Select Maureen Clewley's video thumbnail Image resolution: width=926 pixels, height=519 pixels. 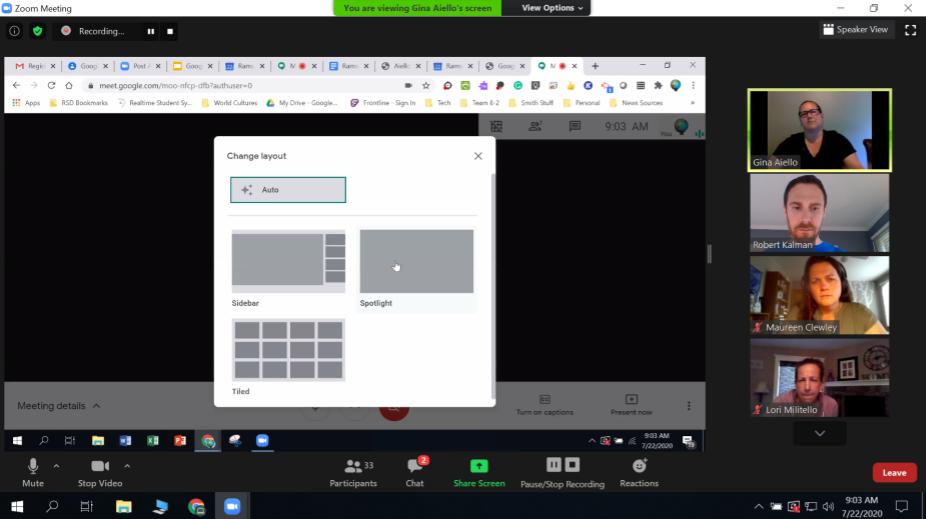[819, 295]
